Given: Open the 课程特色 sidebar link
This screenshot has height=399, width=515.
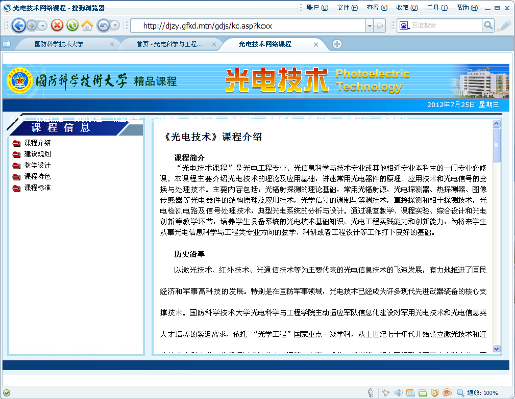Looking at the screenshot, I should pos(37,176).
